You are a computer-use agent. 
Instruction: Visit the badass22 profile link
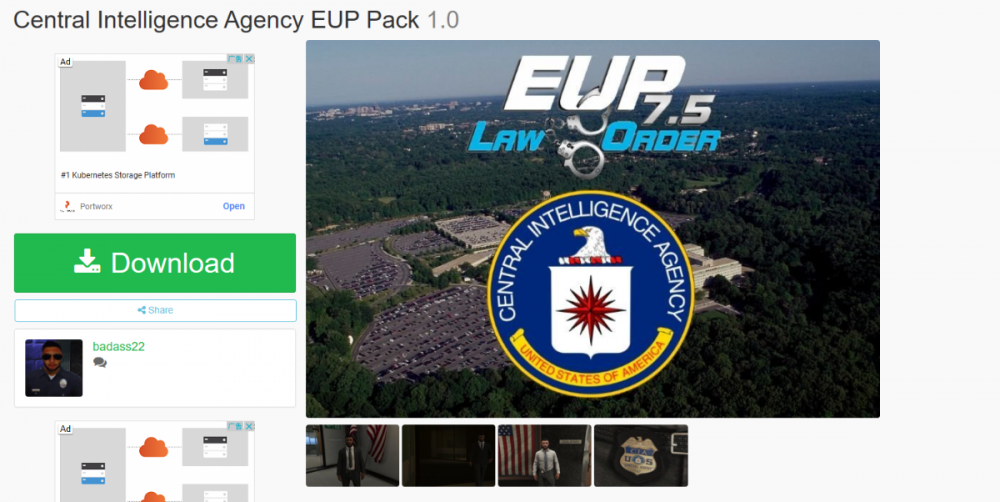coord(119,346)
